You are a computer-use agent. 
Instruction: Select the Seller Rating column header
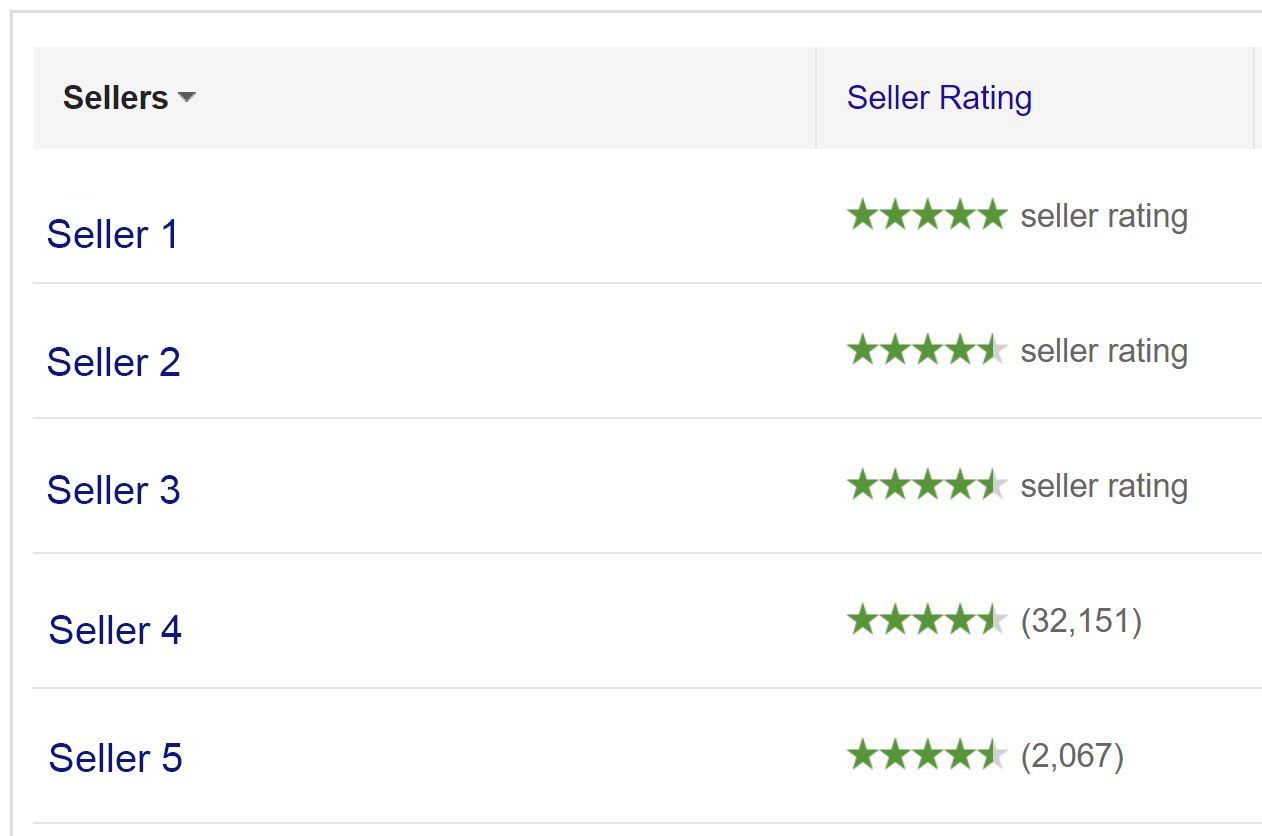[x=940, y=97]
